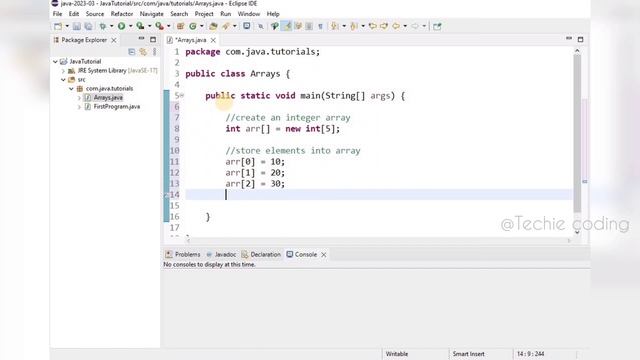
Task: Click the New Java Class icon
Action: click(193, 26)
